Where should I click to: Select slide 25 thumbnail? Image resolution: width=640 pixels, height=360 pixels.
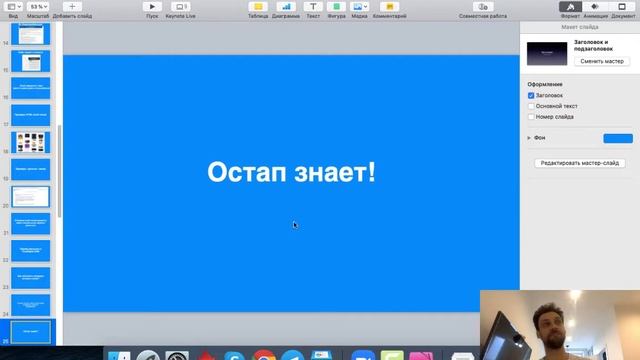pos(31,332)
